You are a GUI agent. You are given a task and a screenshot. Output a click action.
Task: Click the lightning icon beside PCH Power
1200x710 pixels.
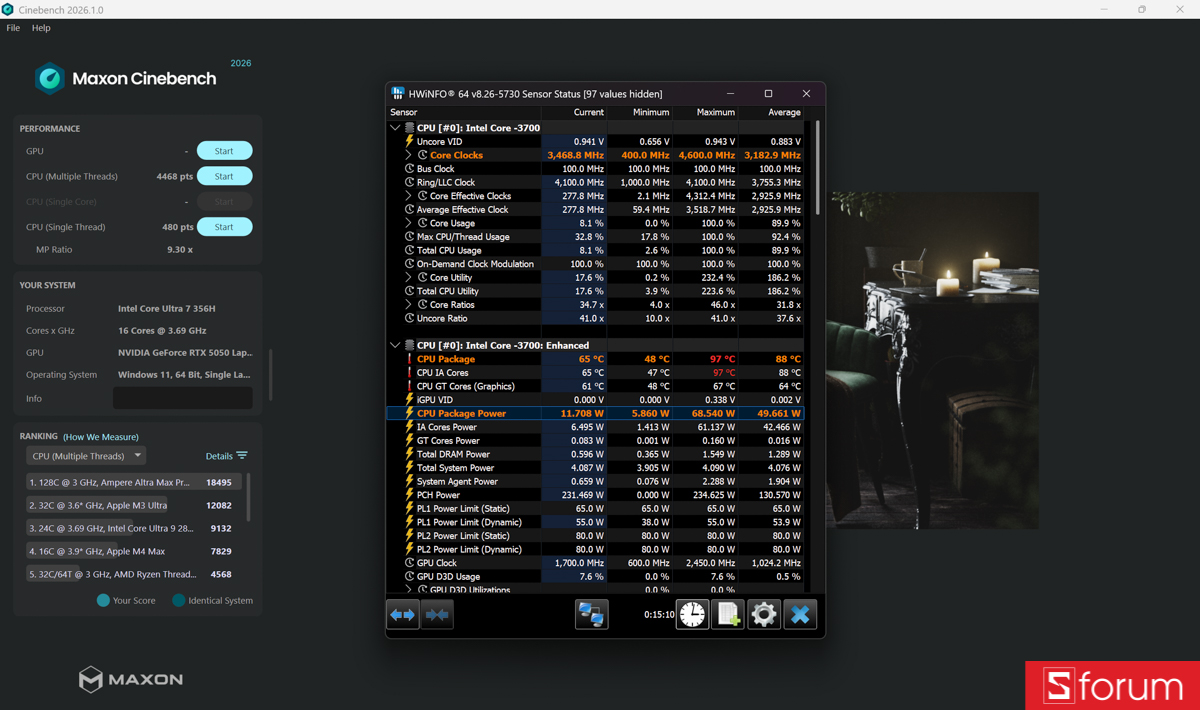coord(409,495)
